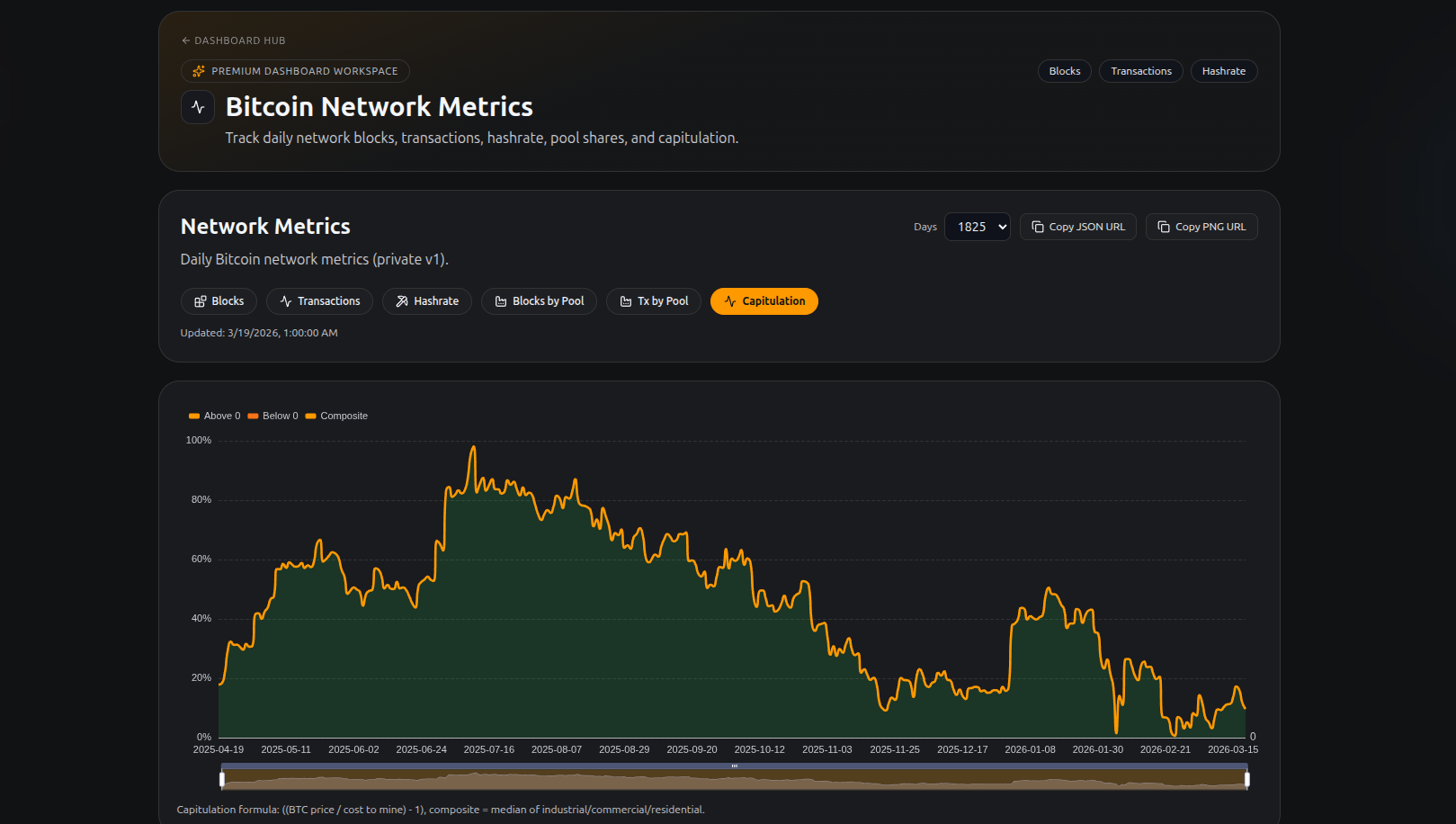
Task: Select the Blocks pill in the header
Action: coord(1064,70)
